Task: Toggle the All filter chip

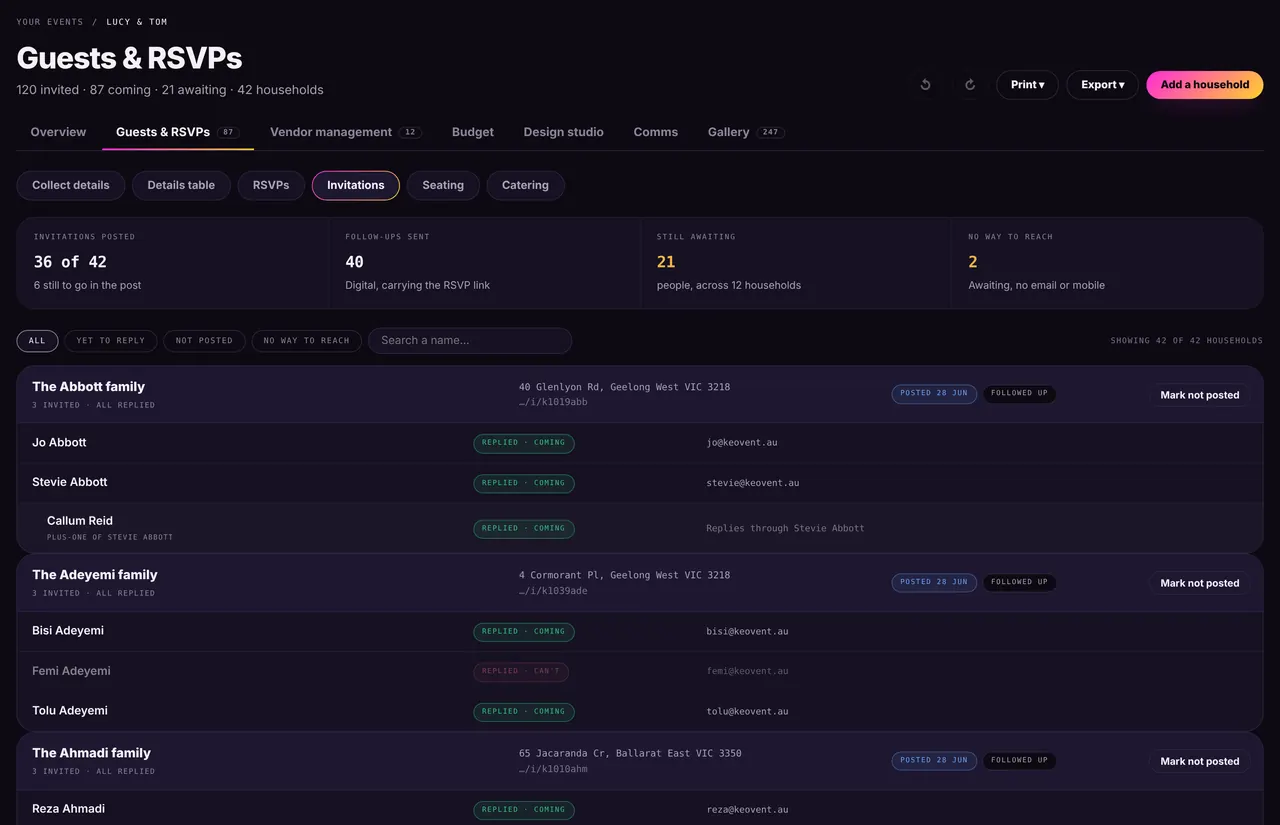Action: [x=37, y=341]
